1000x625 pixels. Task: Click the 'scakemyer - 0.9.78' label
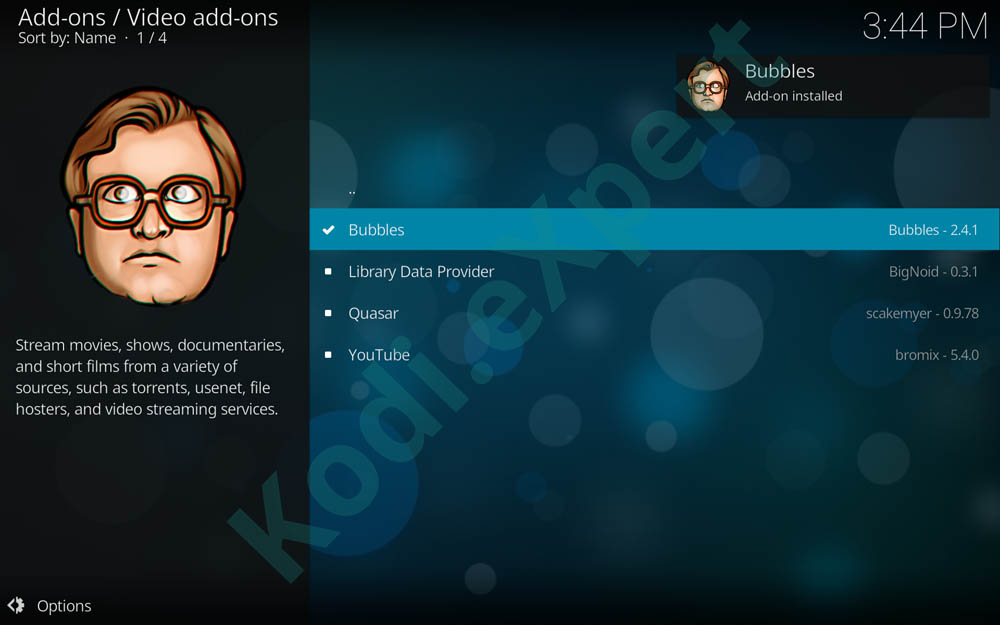922,313
